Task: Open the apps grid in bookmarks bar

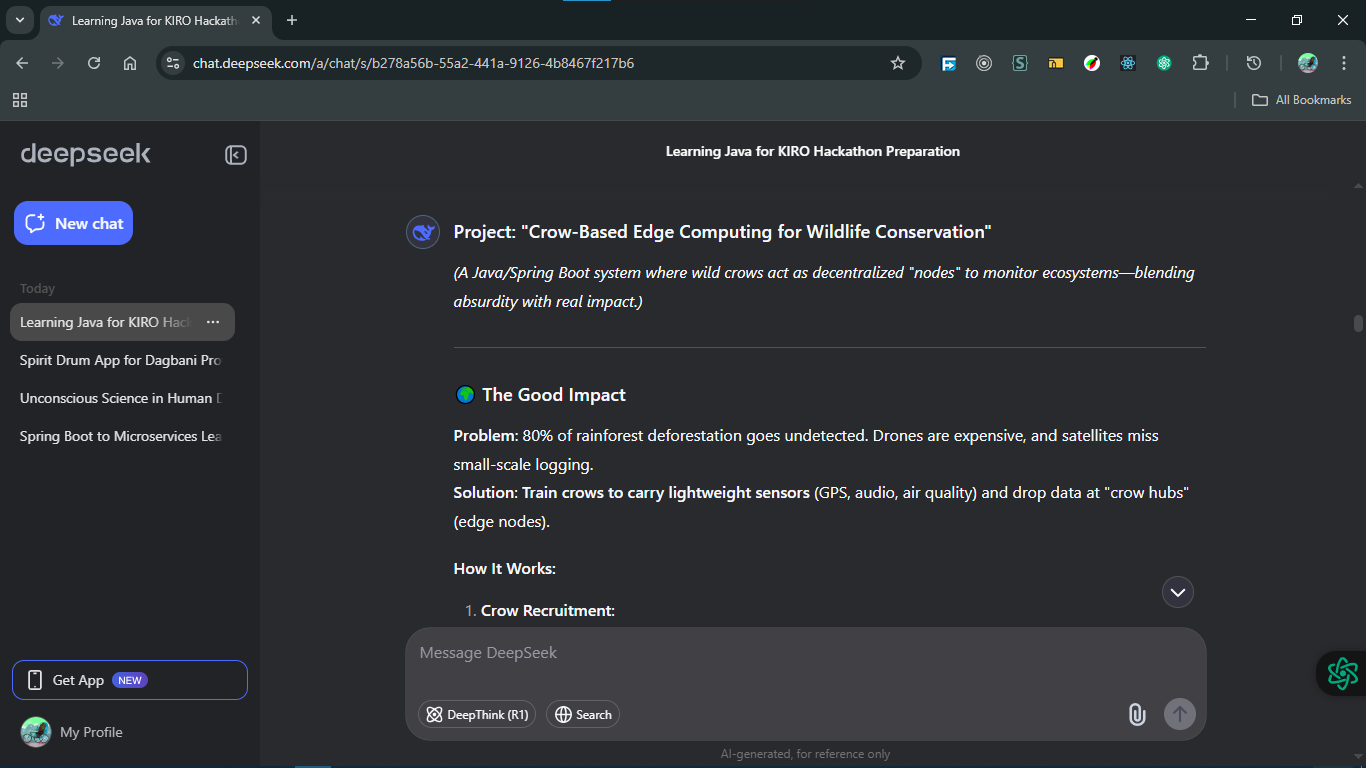Action: click(x=20, y=100)
